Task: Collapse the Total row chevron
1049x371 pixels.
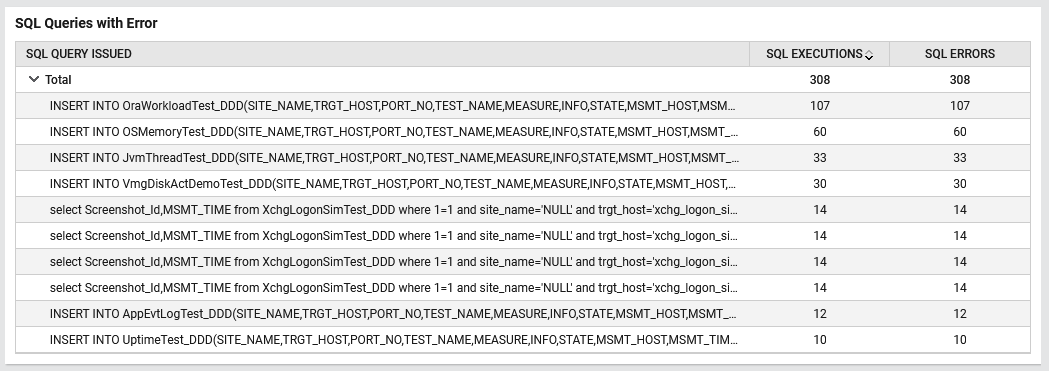Action: coord(33,79)
